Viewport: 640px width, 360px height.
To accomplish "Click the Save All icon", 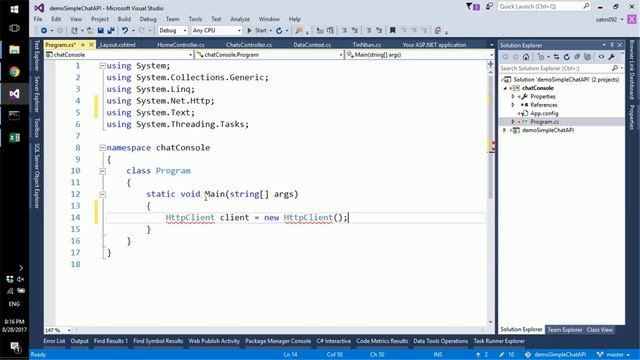I will coord(111,31).
